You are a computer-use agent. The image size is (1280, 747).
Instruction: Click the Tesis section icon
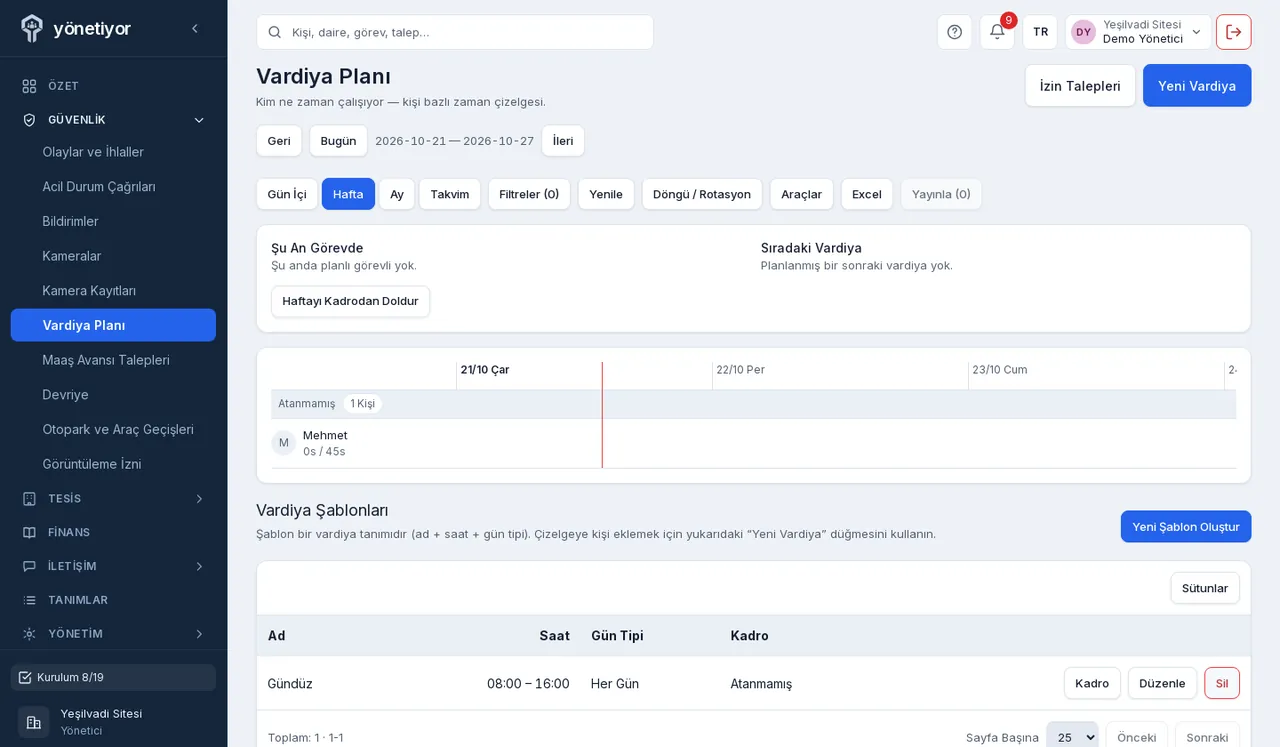click(29, 499)
